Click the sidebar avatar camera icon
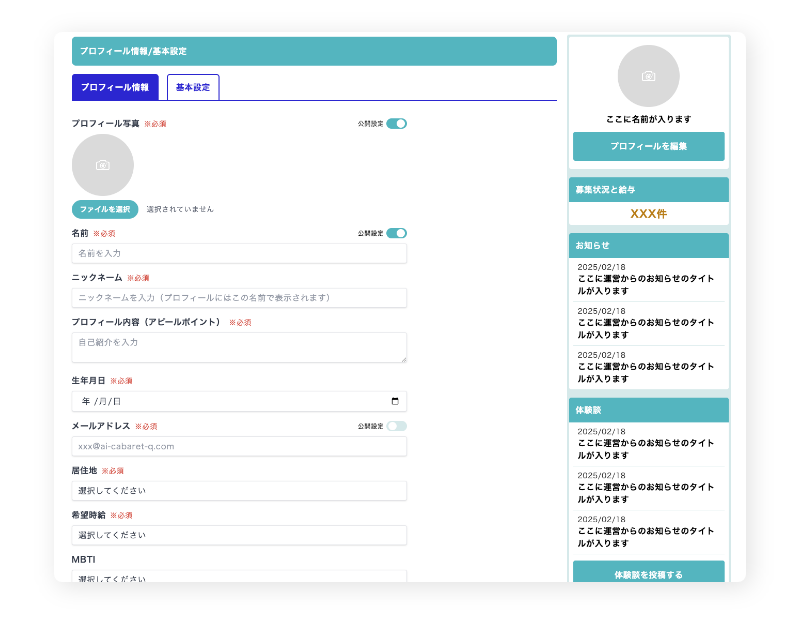Screen dimensions: 800x622 click(648, 76)
